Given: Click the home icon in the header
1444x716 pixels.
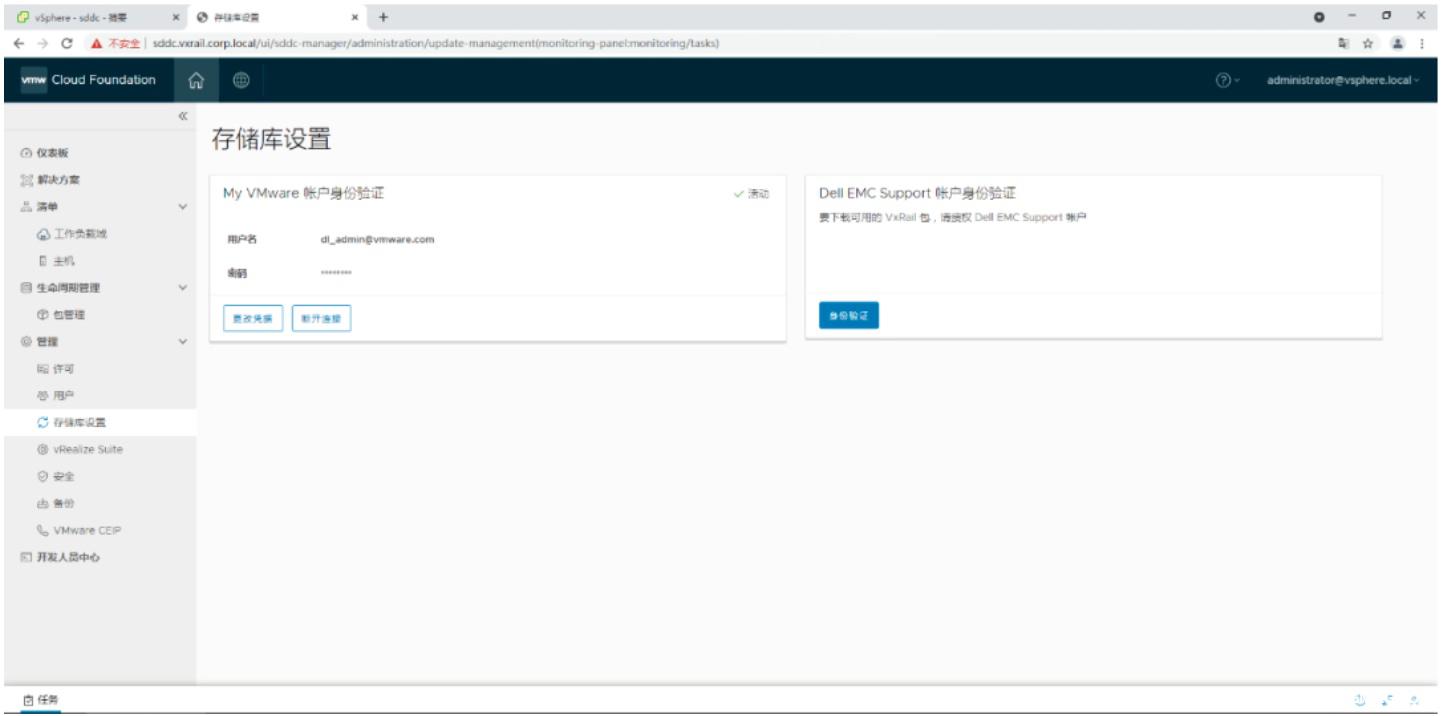Looking at the screenshot, I should click(197, 80).
